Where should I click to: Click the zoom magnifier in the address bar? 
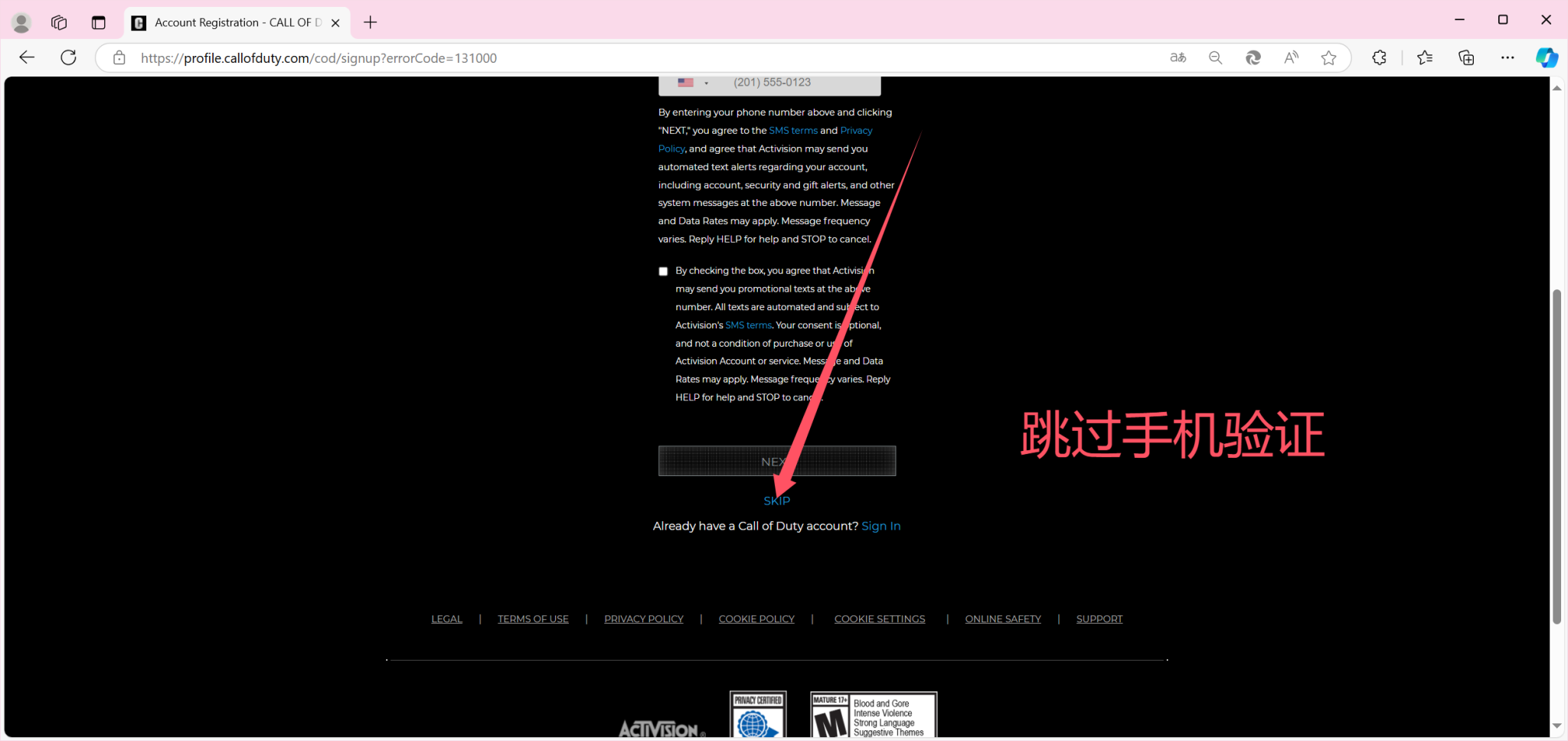(1216, 57)
